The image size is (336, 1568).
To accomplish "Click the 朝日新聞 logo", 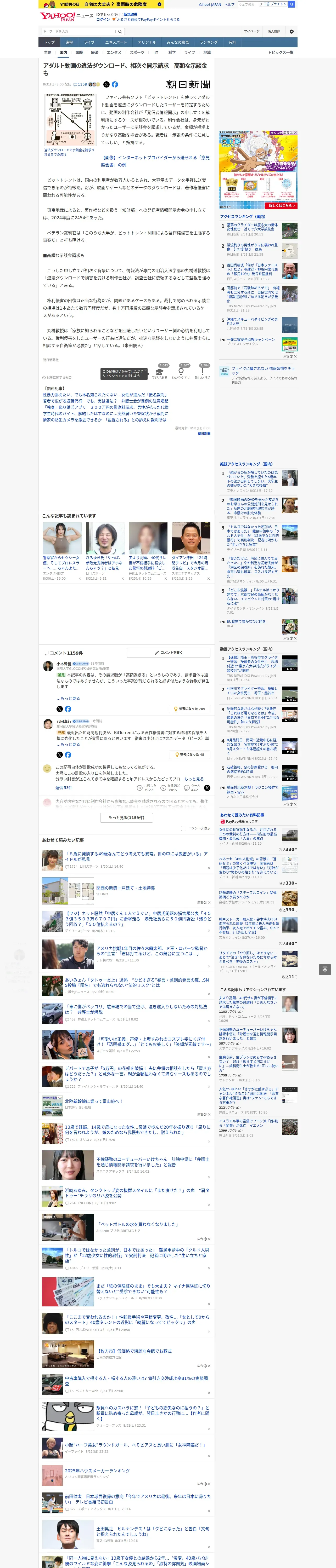I will pos(188,85).
